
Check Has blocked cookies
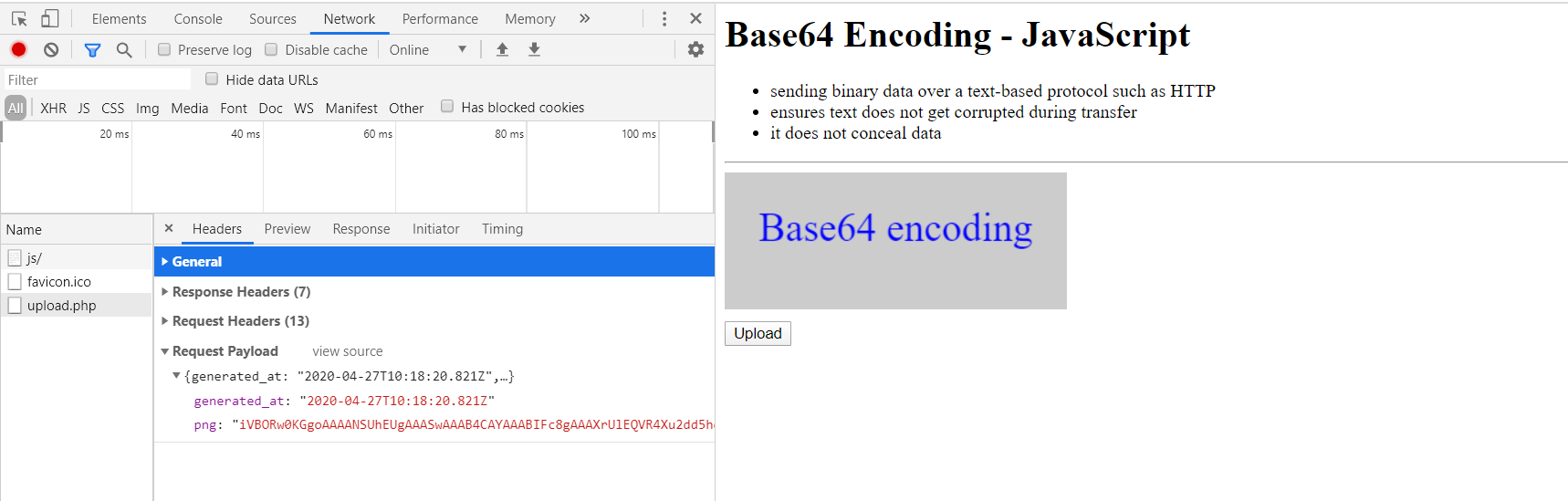point(447,106)
